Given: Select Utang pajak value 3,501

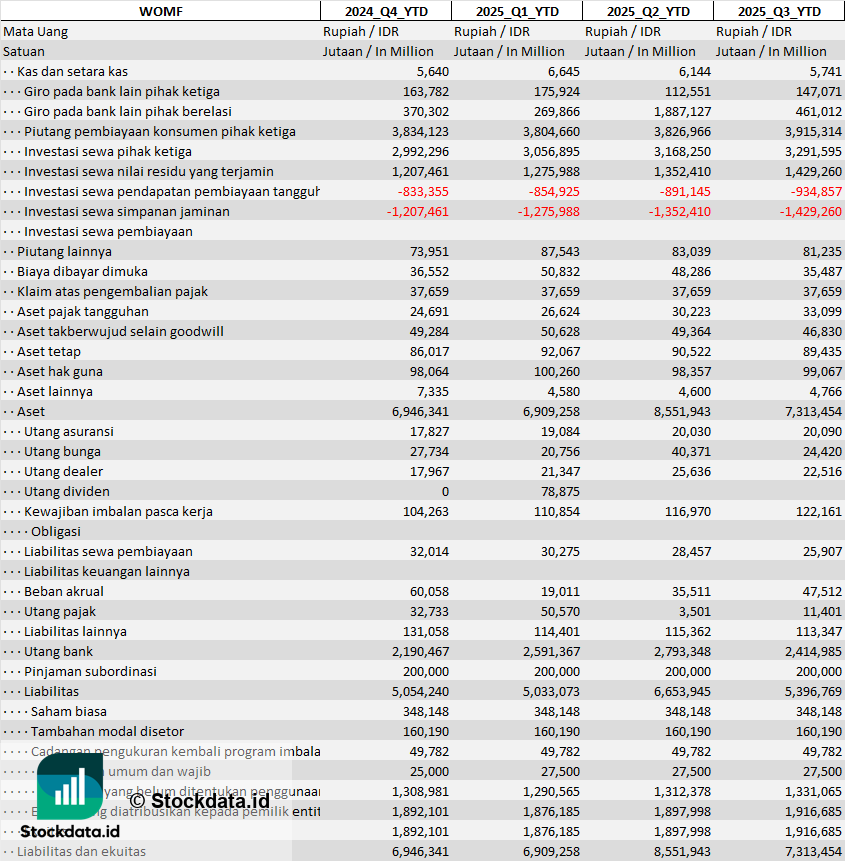Looking at the screenshot, I should point(695,612).
